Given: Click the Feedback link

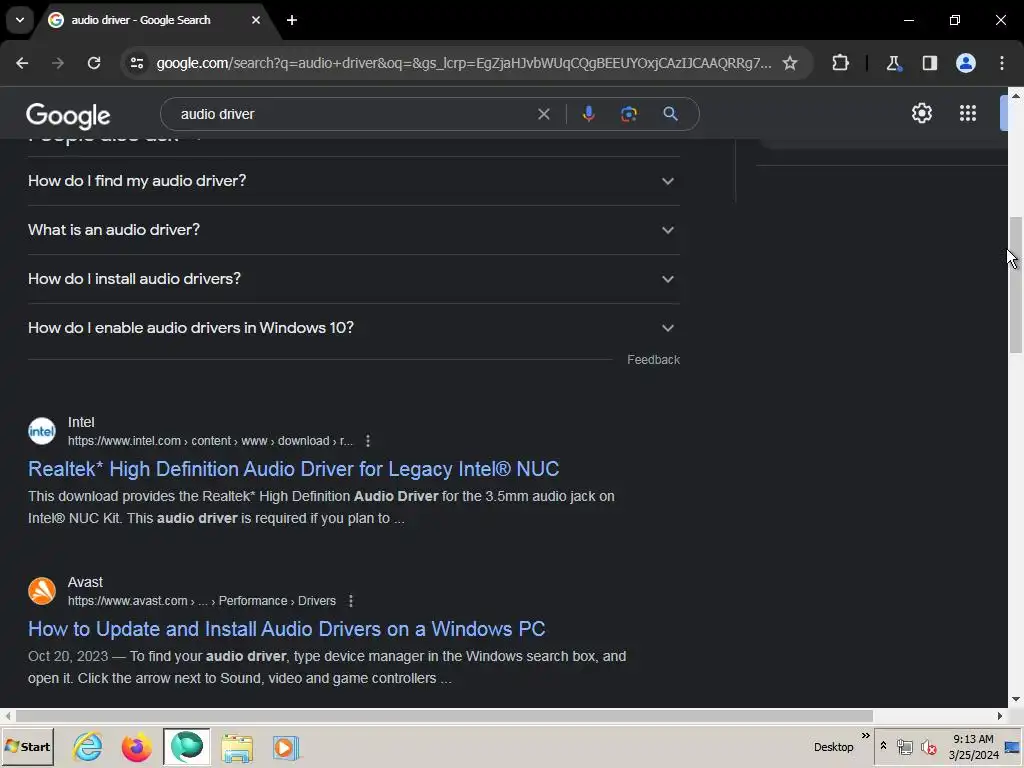Looking at the screenshot, I should 653,360.
